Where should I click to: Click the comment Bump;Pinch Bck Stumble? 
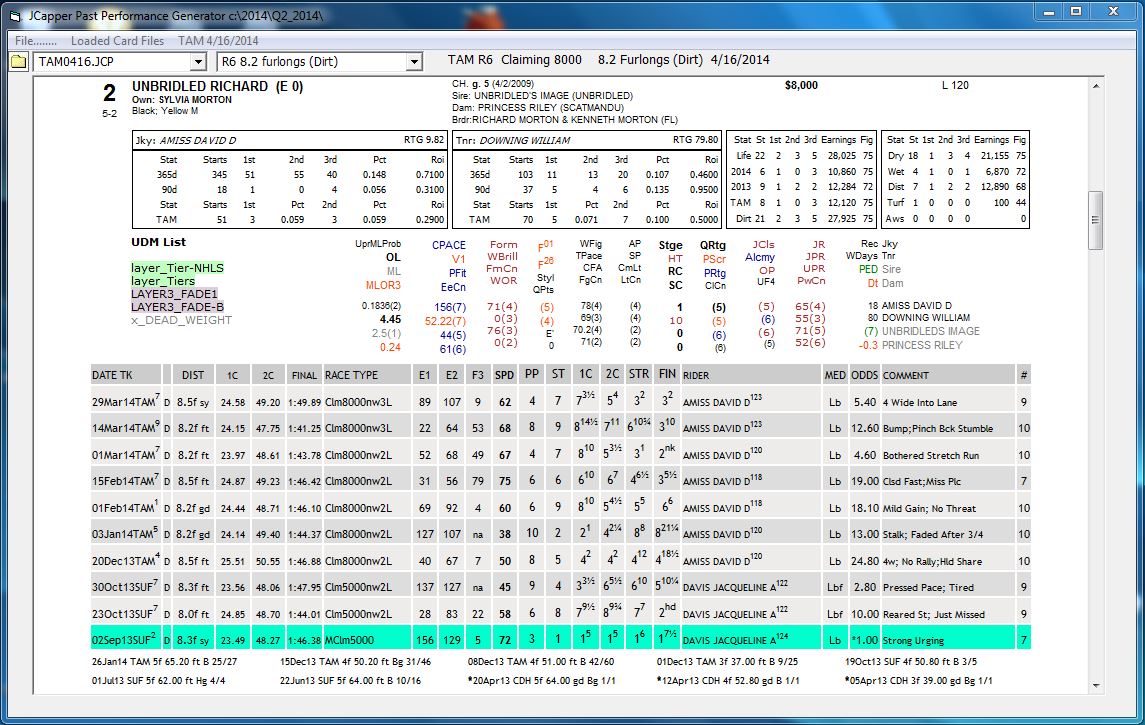[x=938, y=429]
